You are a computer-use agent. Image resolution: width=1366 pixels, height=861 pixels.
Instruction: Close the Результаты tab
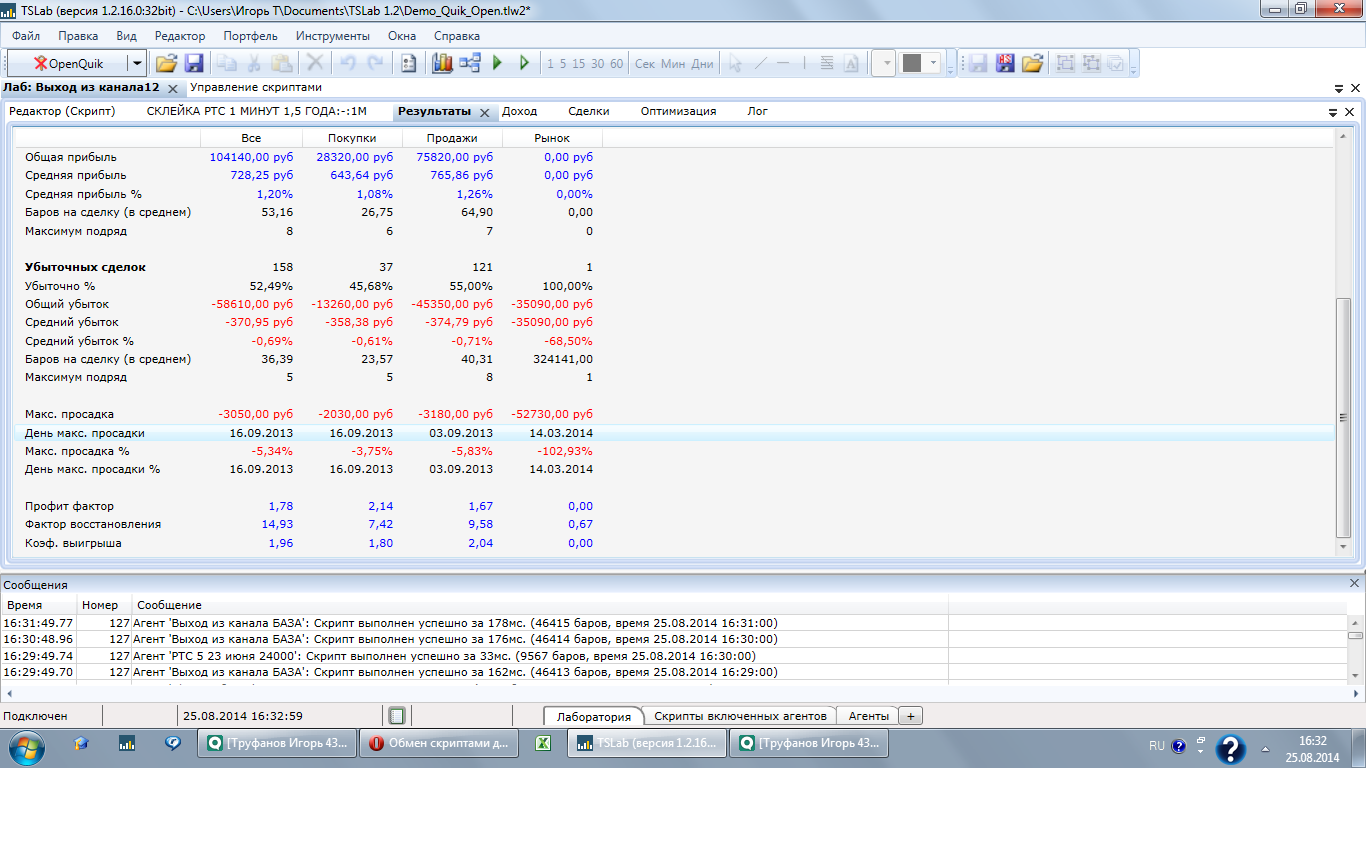point(484,113)
